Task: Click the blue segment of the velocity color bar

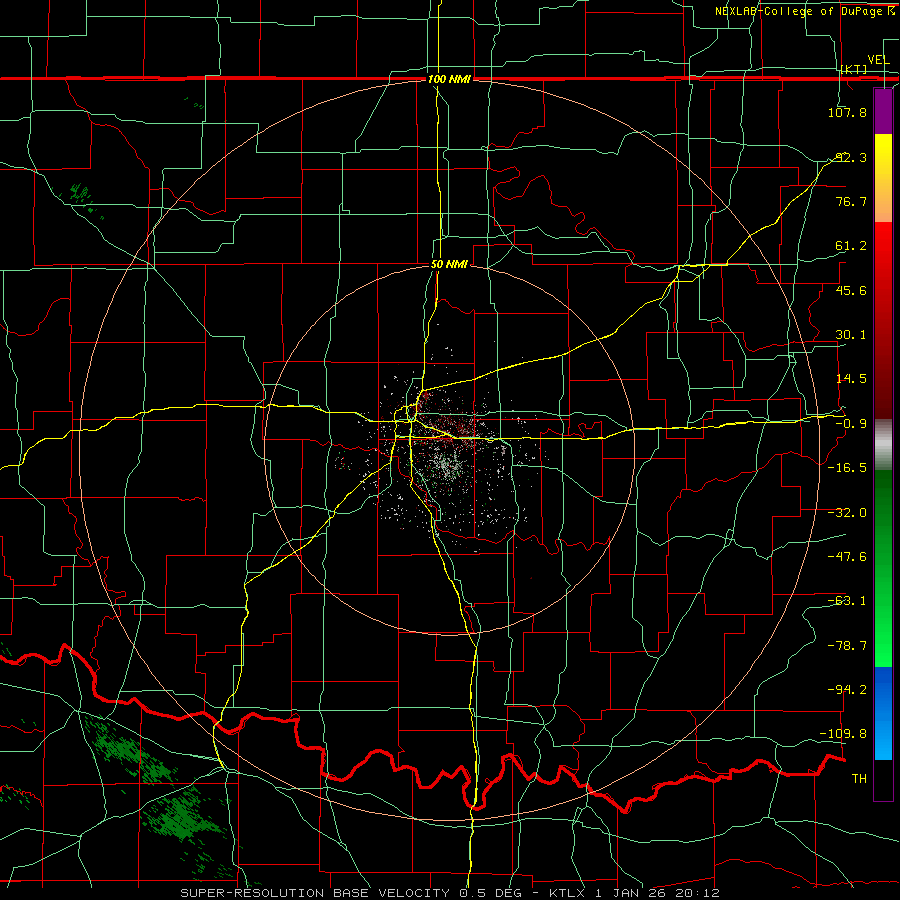Action: point(883,713)
